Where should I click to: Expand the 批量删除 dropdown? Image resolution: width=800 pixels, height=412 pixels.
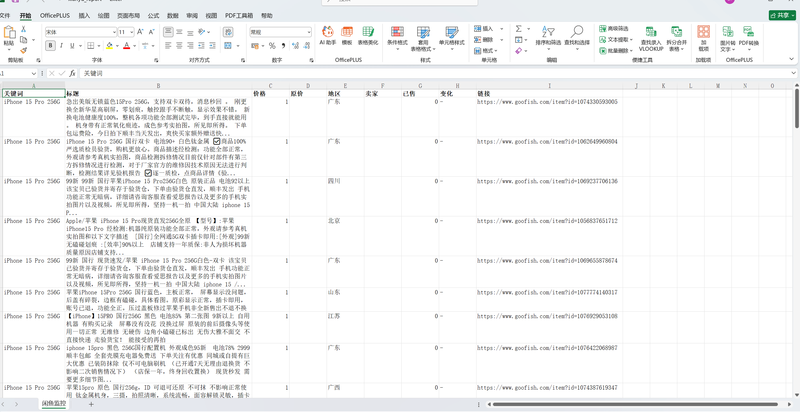[x=632, y=51]
